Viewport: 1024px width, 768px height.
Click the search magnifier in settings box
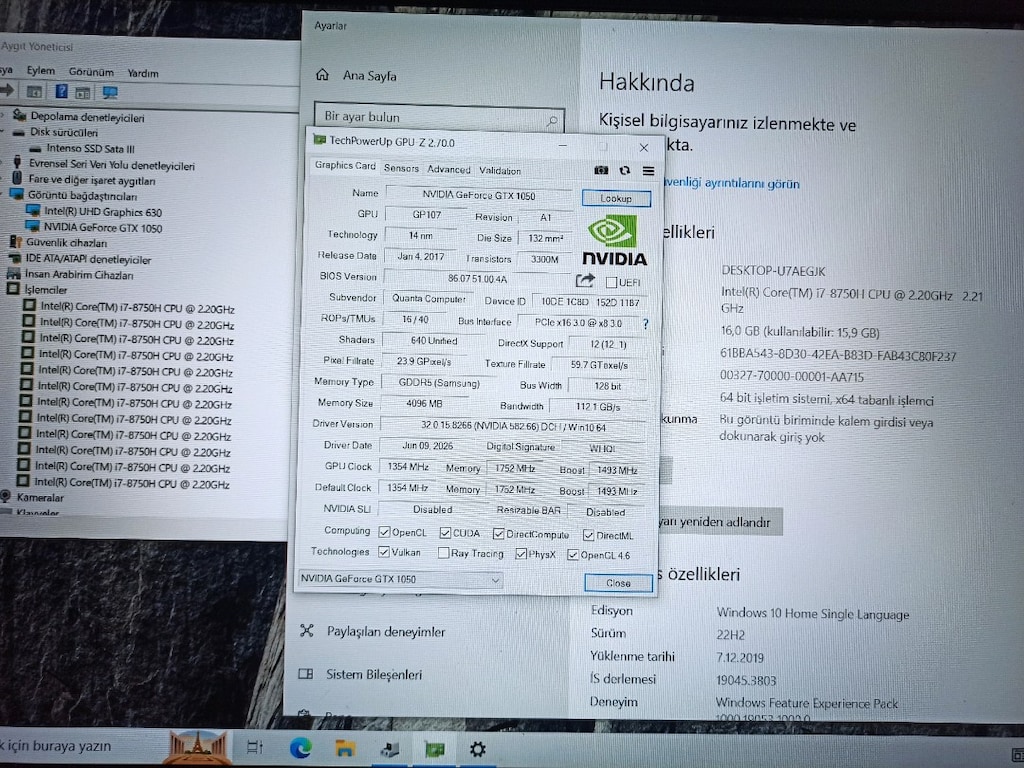click(552, 121)
